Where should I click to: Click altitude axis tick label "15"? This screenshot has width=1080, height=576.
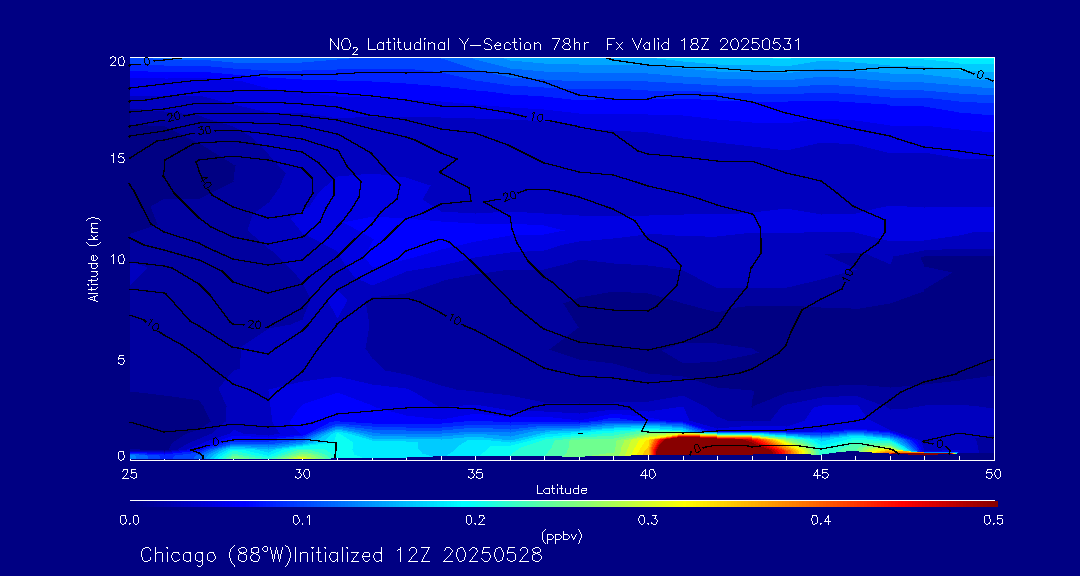point(117,158)
